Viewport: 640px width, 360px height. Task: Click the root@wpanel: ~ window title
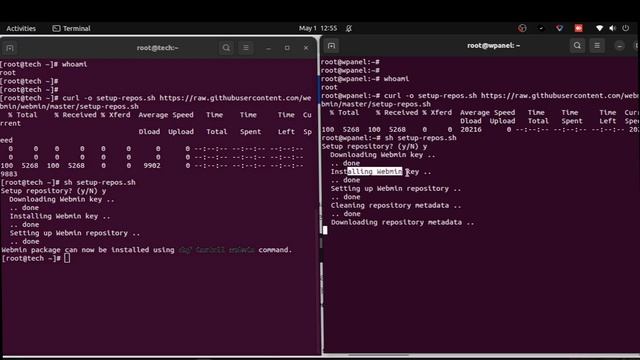click(x=493, y=45)
